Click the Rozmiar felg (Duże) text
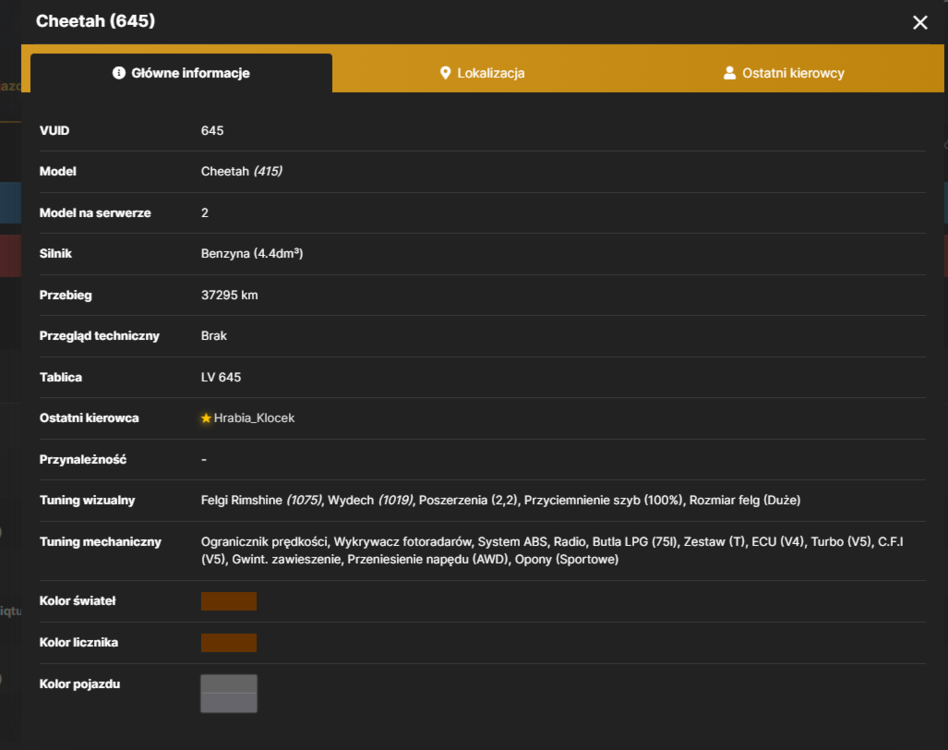 coord(745,500)
